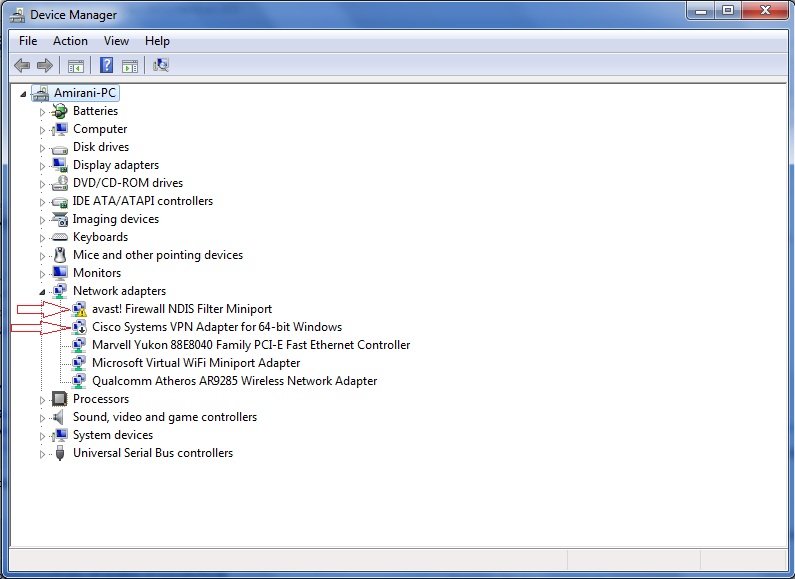Open the Help menu
Viewport: 795px width, 579px height.
(157, 41)
